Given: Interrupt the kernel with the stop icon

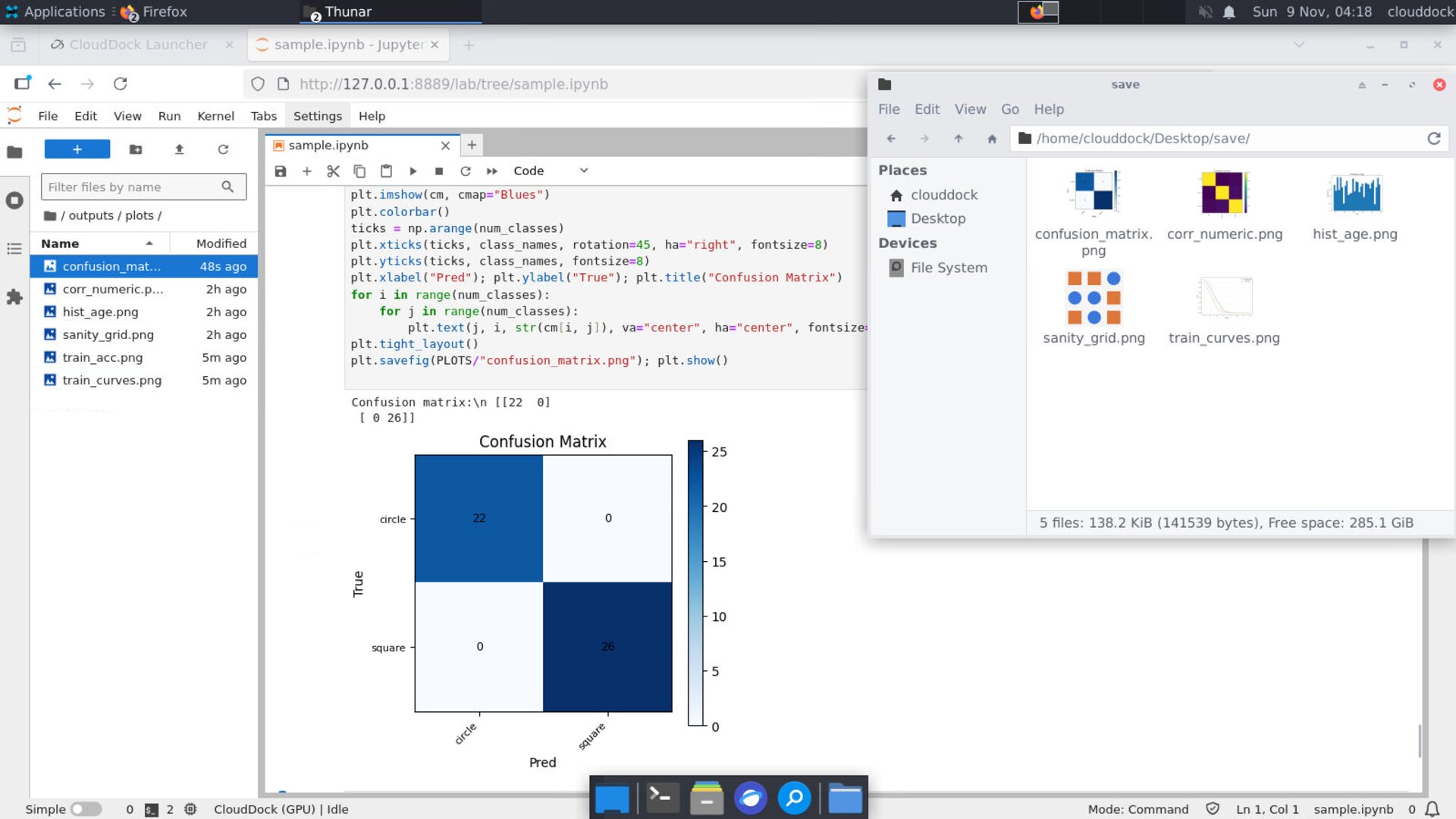Looking at the screenshot, I should point(439,171).
